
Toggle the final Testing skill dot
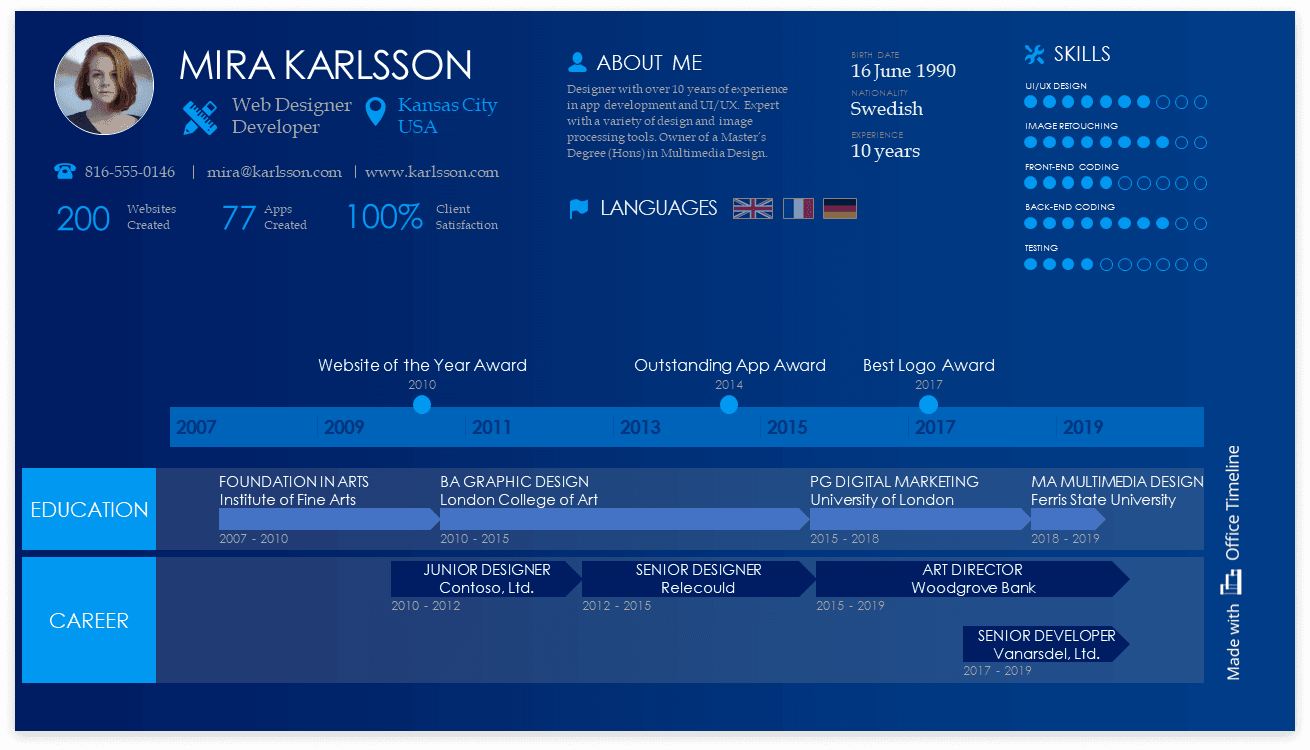tap(1200, 264)
